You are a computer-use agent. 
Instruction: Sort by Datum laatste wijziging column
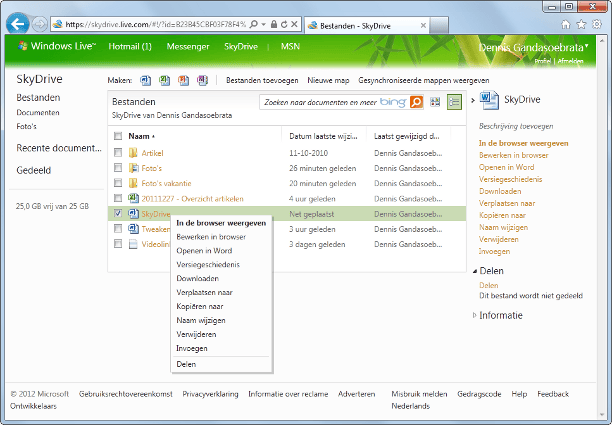[x=323, y=136]
